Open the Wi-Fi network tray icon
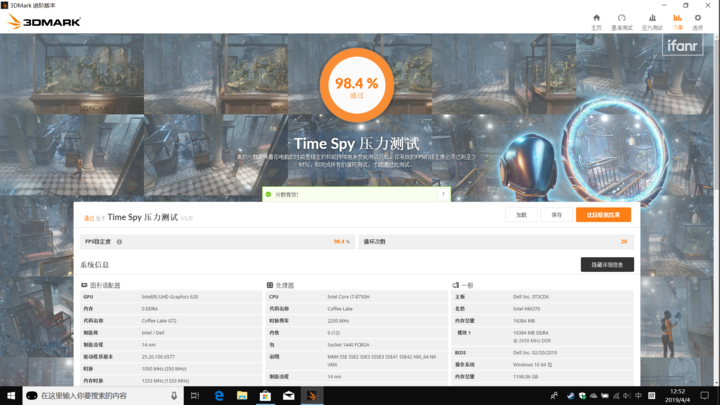 [616, 395]
